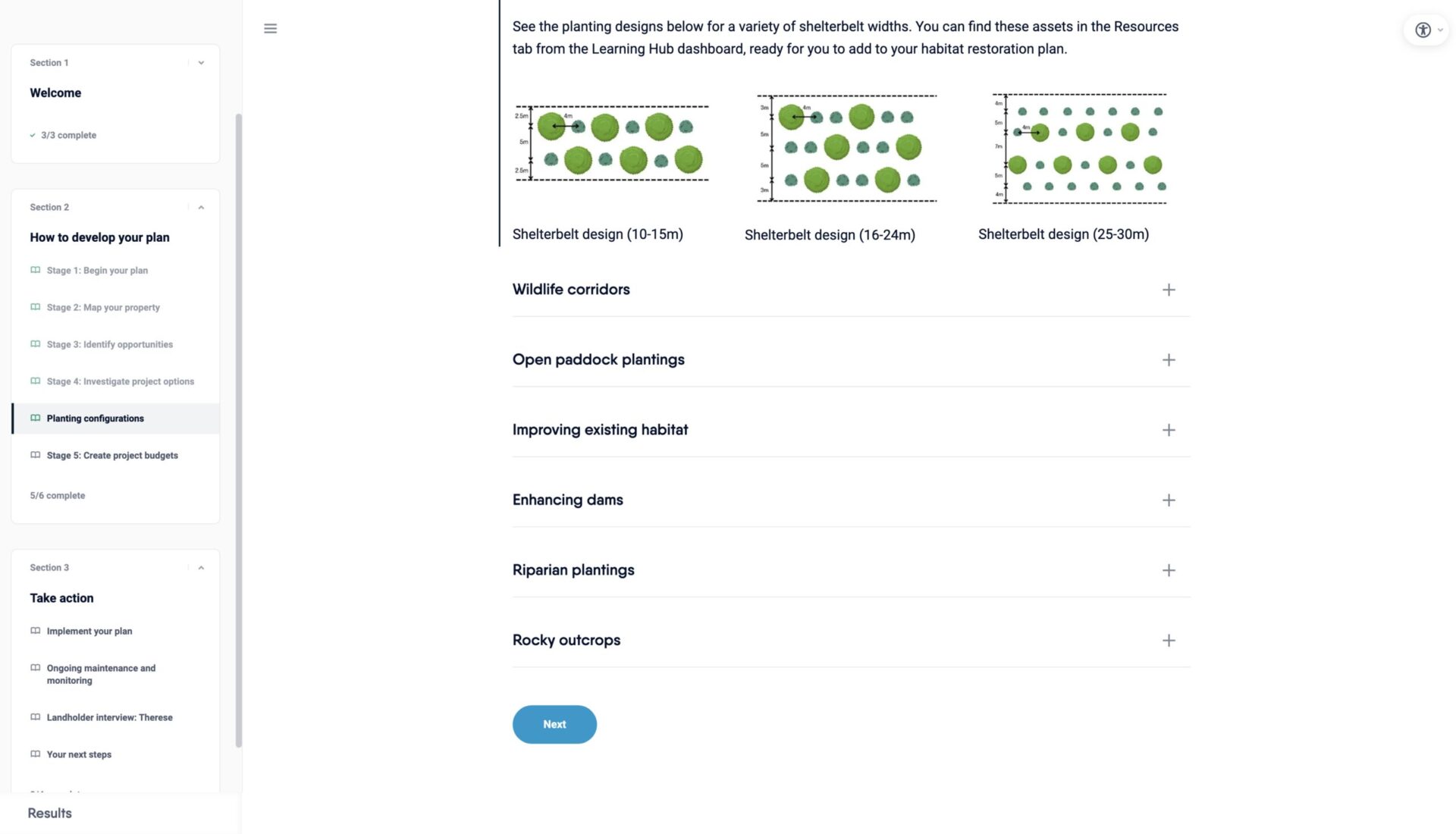Click the hamburger menu icon
This screenshot has height=834, width=1456.
[x=270, y=29]
